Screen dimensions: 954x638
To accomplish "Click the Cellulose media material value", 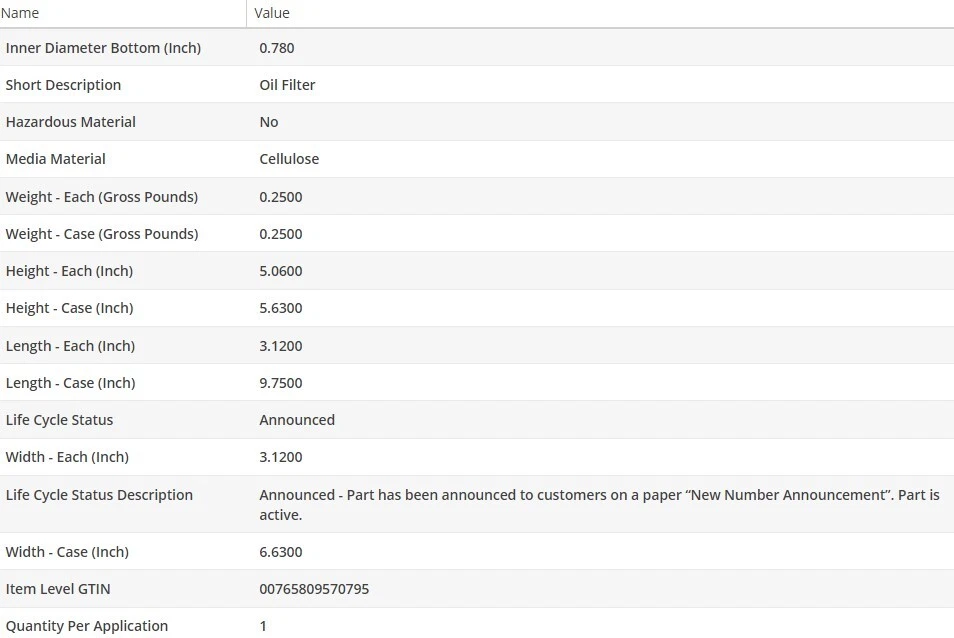I will 289,159.
